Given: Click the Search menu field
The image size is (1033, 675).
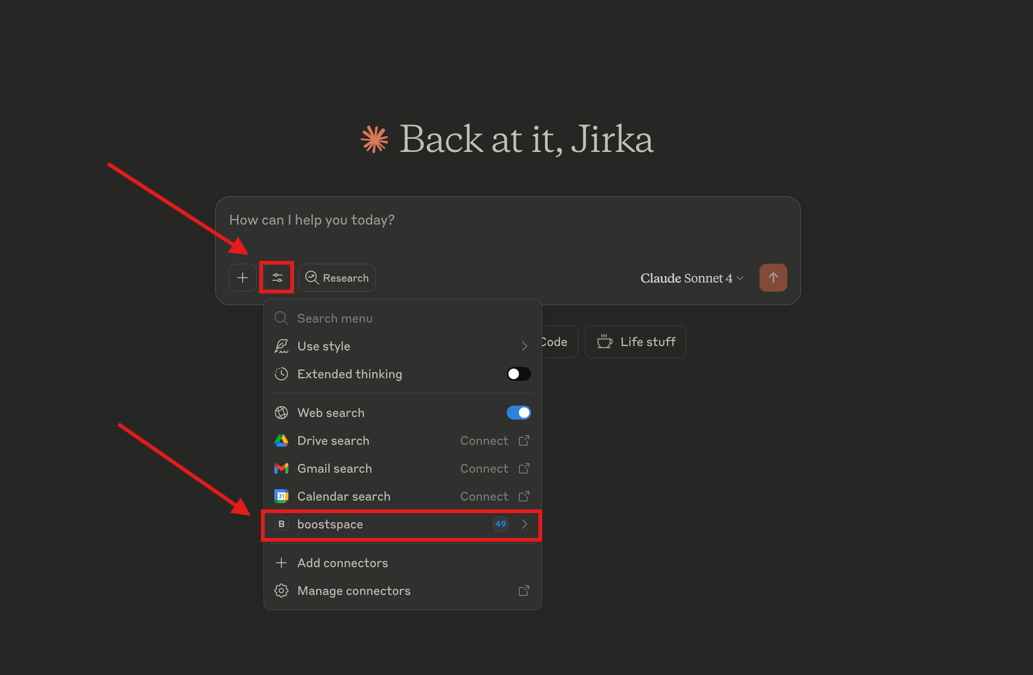Looking at the screenshot, I should tap(403, 318).
